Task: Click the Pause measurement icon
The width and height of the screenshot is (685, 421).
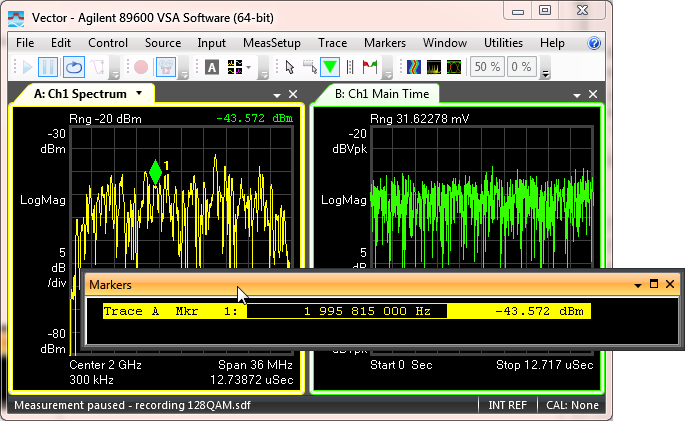Action: click(48, 67)
